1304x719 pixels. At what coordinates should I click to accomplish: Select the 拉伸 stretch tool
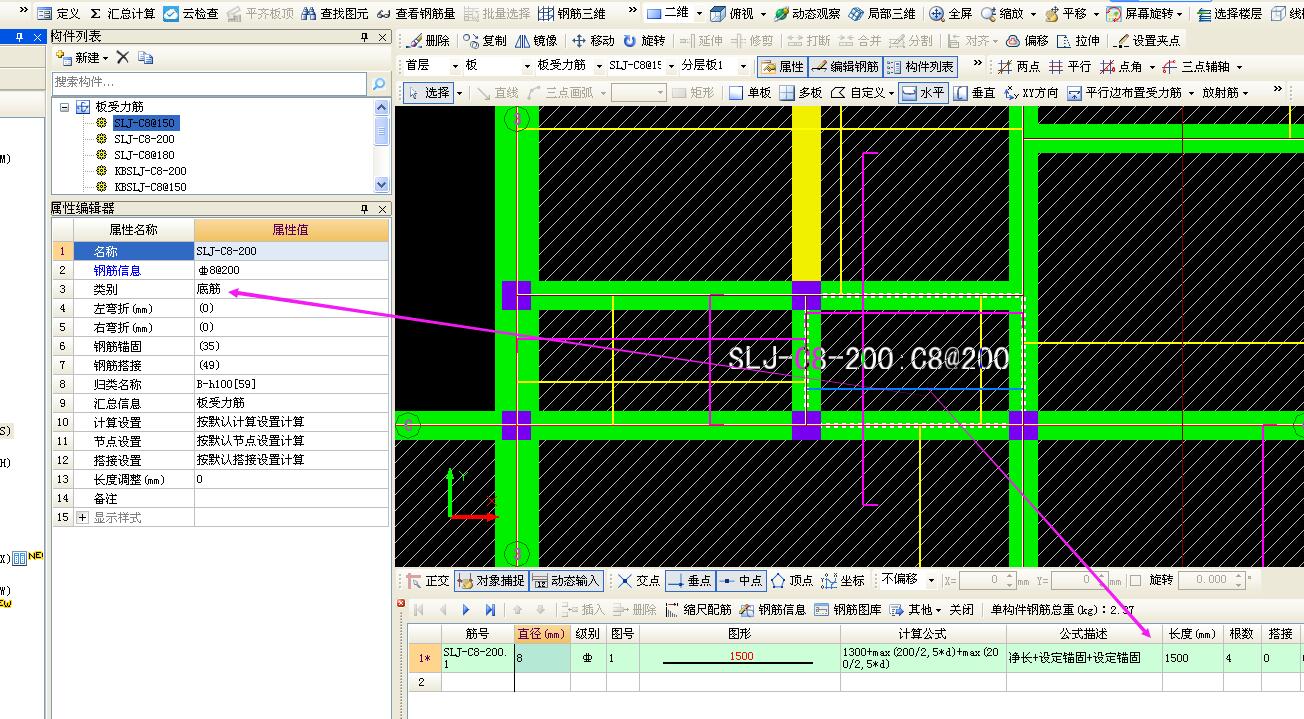[x=1078, y=41]
